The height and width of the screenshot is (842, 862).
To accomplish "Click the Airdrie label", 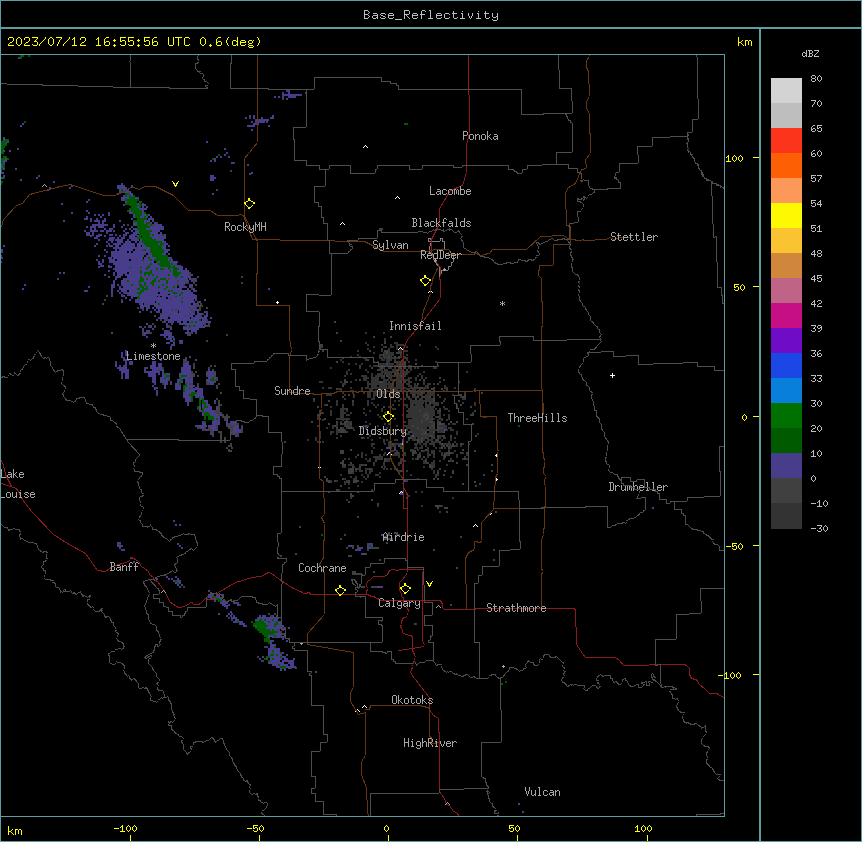I will (x=404, y=537).
